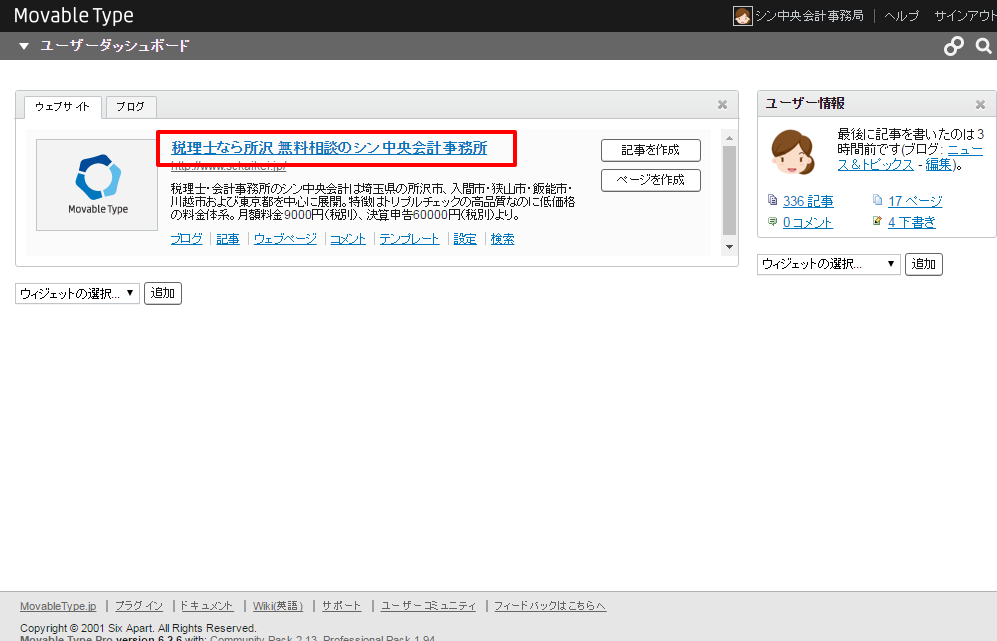Open the テンプレート link
Screen dimensions: 997x641
coord(409,238)
